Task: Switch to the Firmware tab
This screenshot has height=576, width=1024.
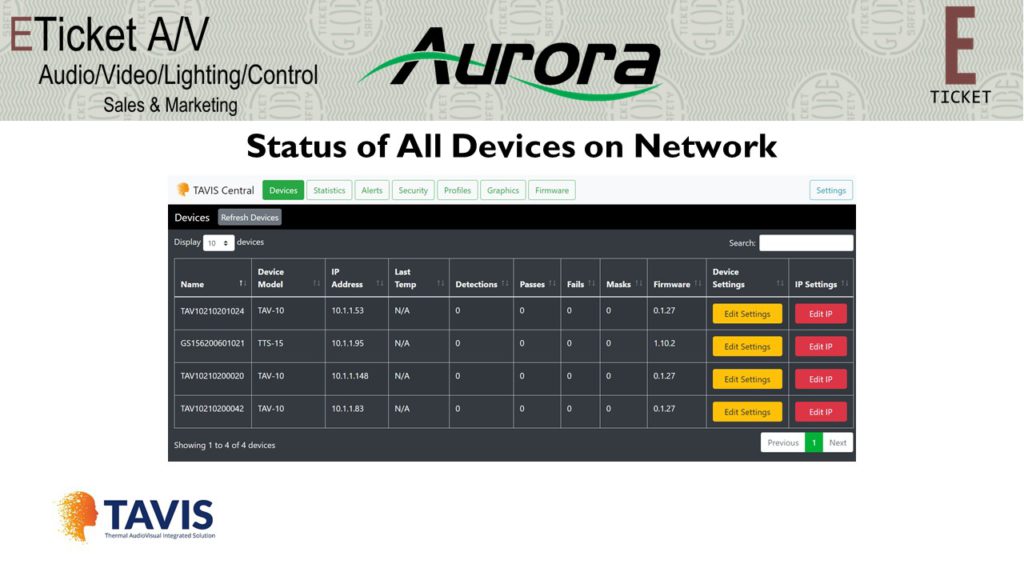Action: pos(552,190)
